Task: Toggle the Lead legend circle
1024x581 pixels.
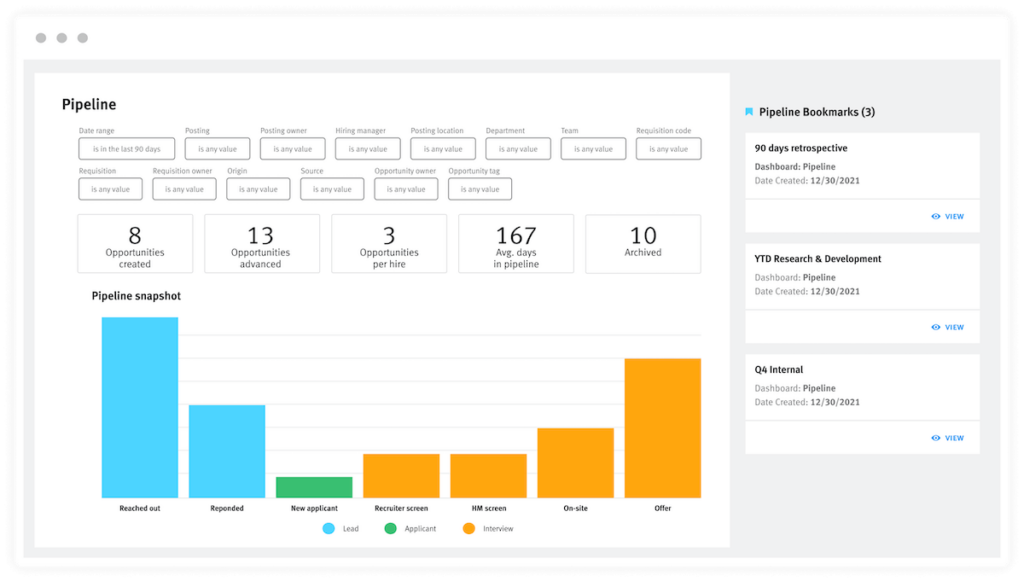Action: point(328,528)
